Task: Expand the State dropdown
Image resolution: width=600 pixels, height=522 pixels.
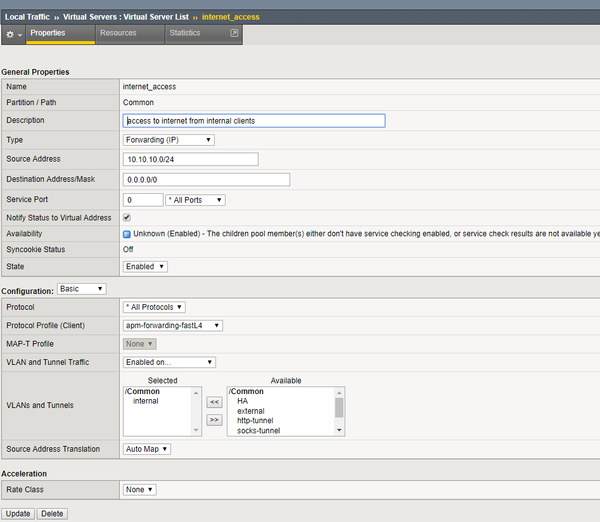Action: [145, 267]
